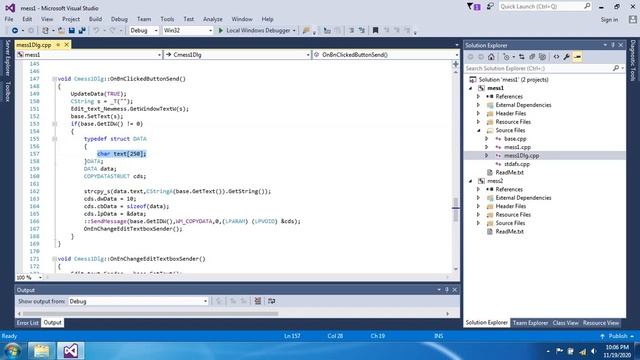Switch to the Class View tab
Viewport: 640px width, 360px height.
(x=565, y=323)
